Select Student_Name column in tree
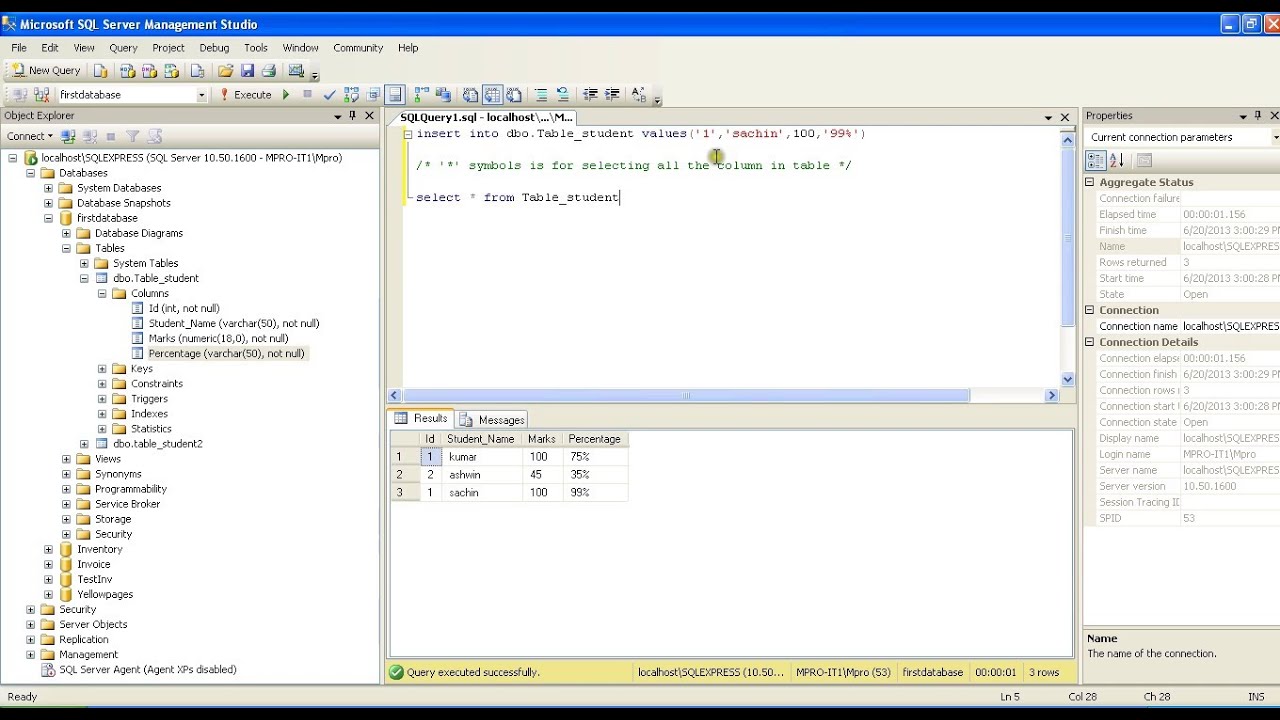Screen dimensions: 1280x720 tap(234, 324)
